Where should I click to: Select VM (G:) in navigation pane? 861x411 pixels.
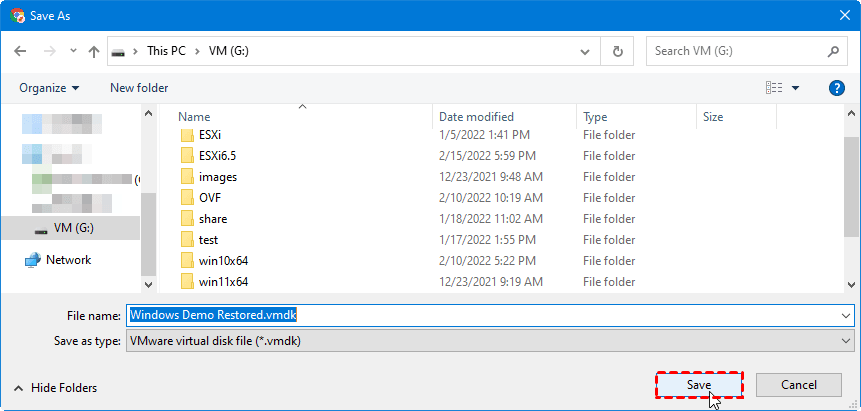tap(73, 228)
